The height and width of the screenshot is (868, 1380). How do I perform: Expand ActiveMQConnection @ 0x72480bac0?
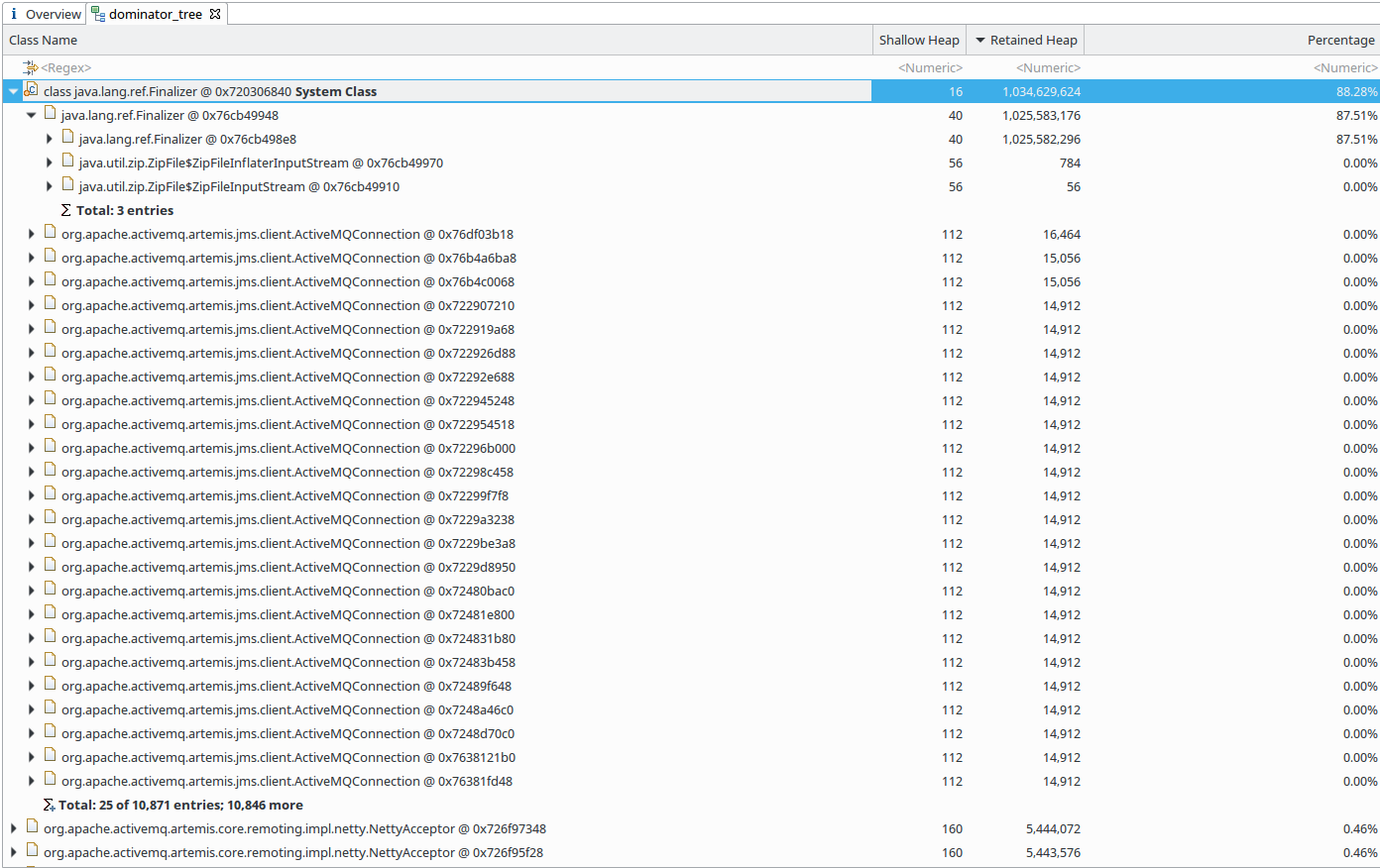point(31,591)
